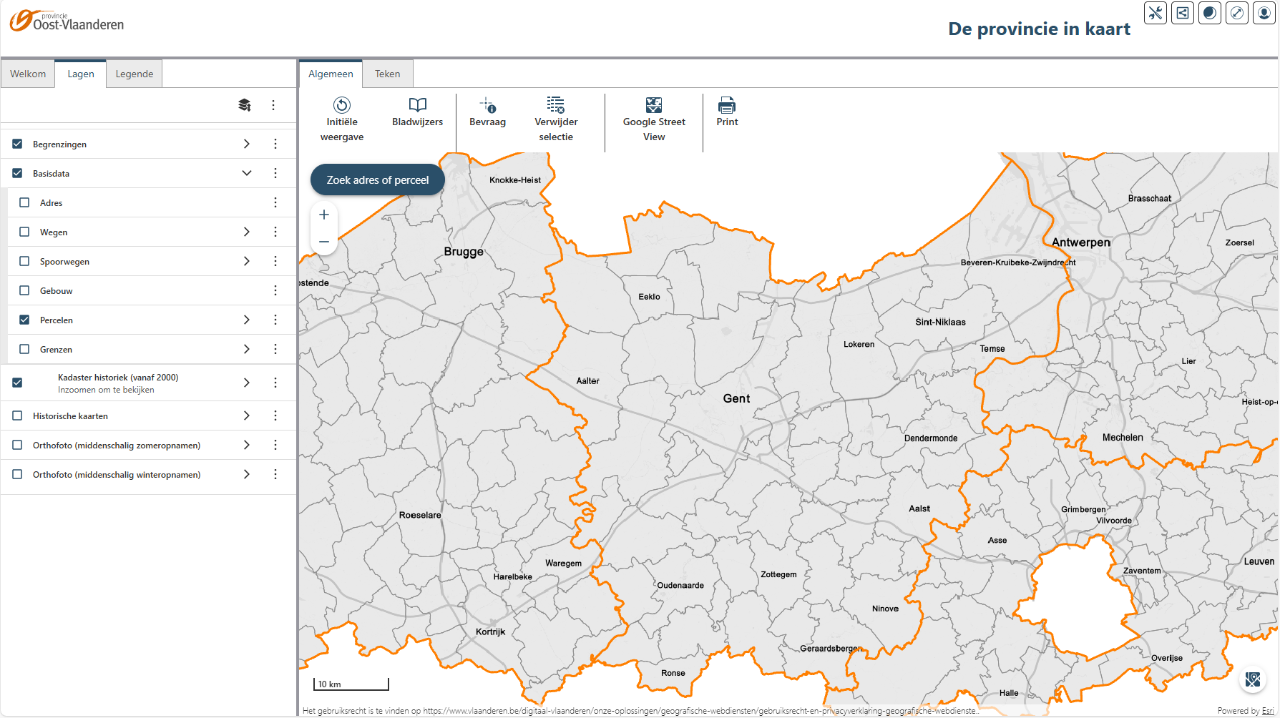The width and height of the screenshot is (1280, 718).
Task: Expand the Percelen sublayers
Action: click(x=246, y=320)
